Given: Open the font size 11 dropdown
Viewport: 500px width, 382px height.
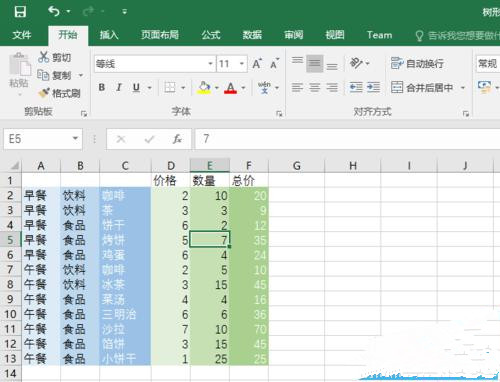Looking at the screenshot, I should pos(242,63).
